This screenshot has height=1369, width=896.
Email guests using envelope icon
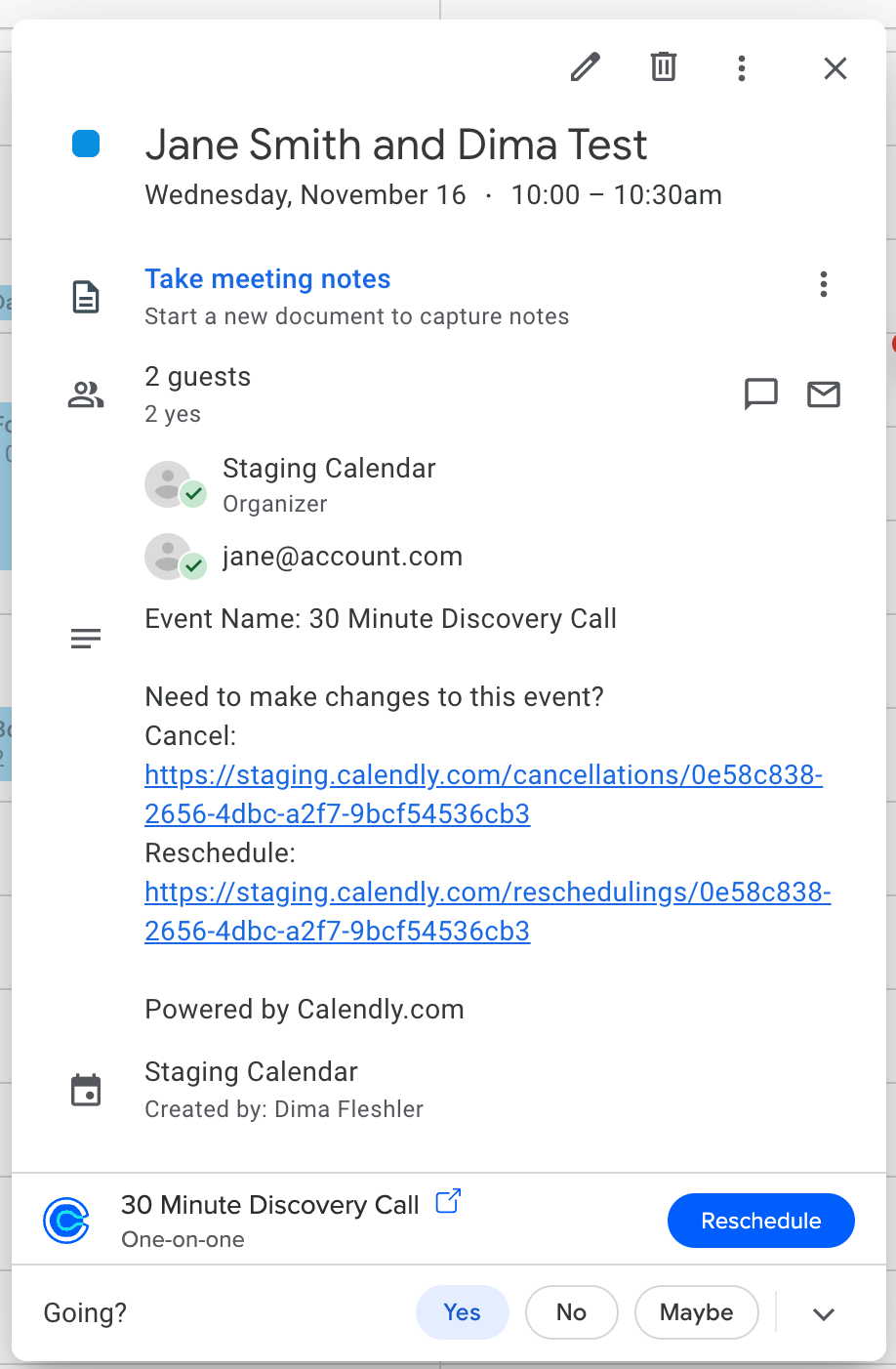point(824,394)
